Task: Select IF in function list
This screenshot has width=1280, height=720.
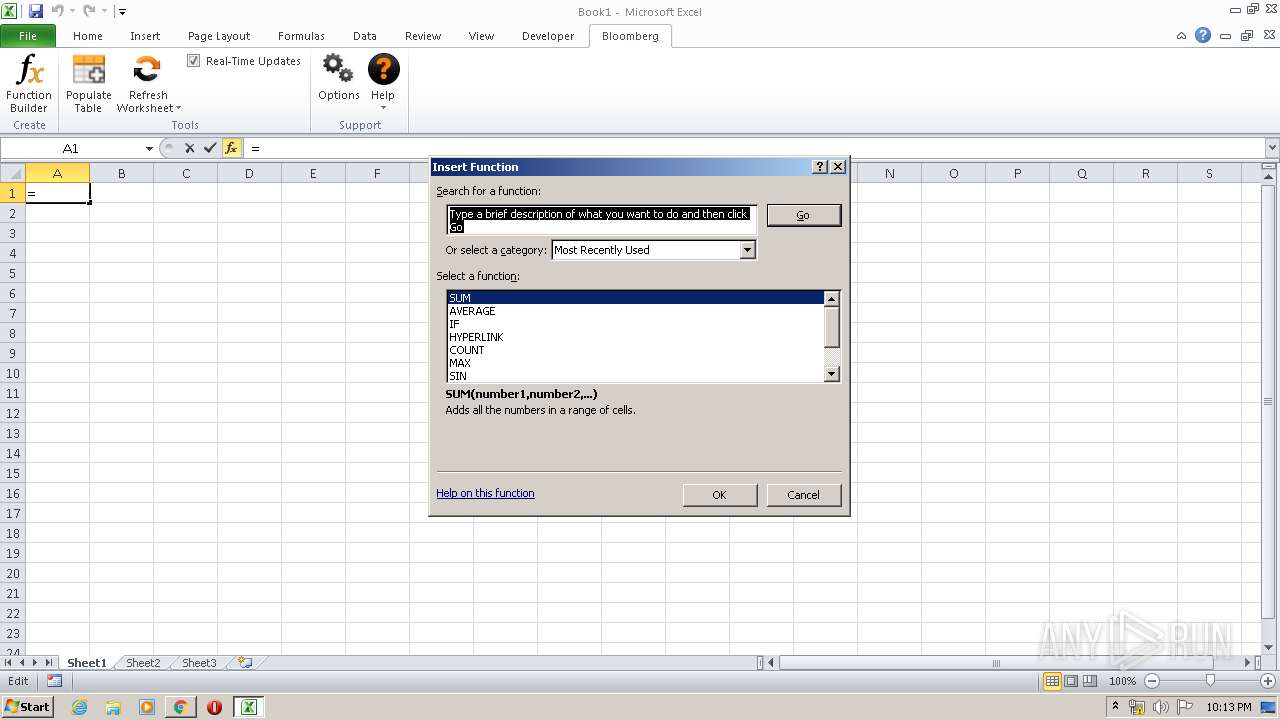Action: pos(635,324)
